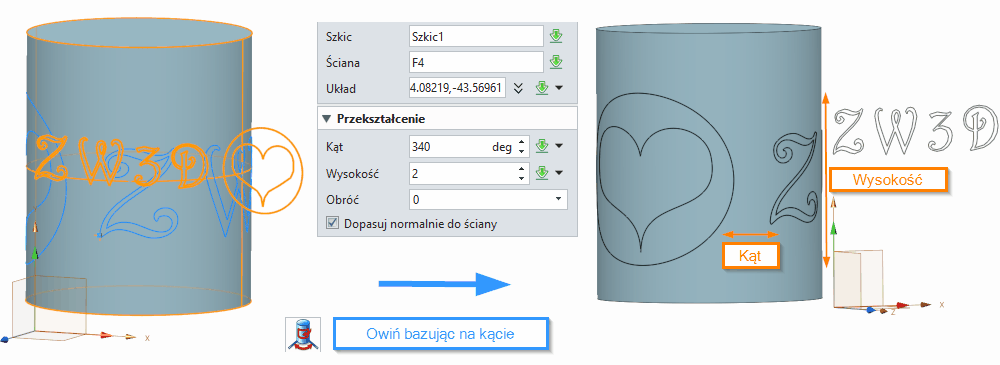
Task: Click the green icon beside Kąt field
Action: (x=542, y=147)
